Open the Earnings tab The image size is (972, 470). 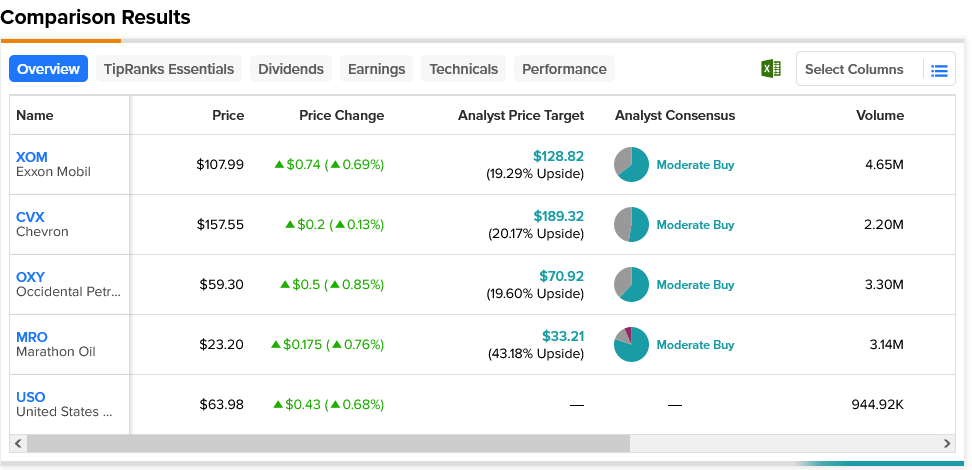click(x=376, y=69)
